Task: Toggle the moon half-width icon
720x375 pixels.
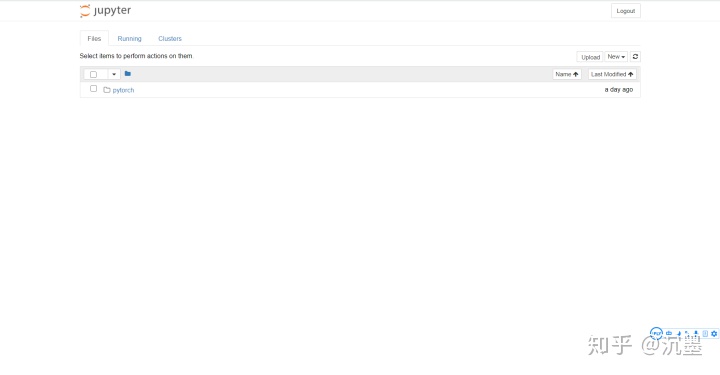Action: point(680,334)
